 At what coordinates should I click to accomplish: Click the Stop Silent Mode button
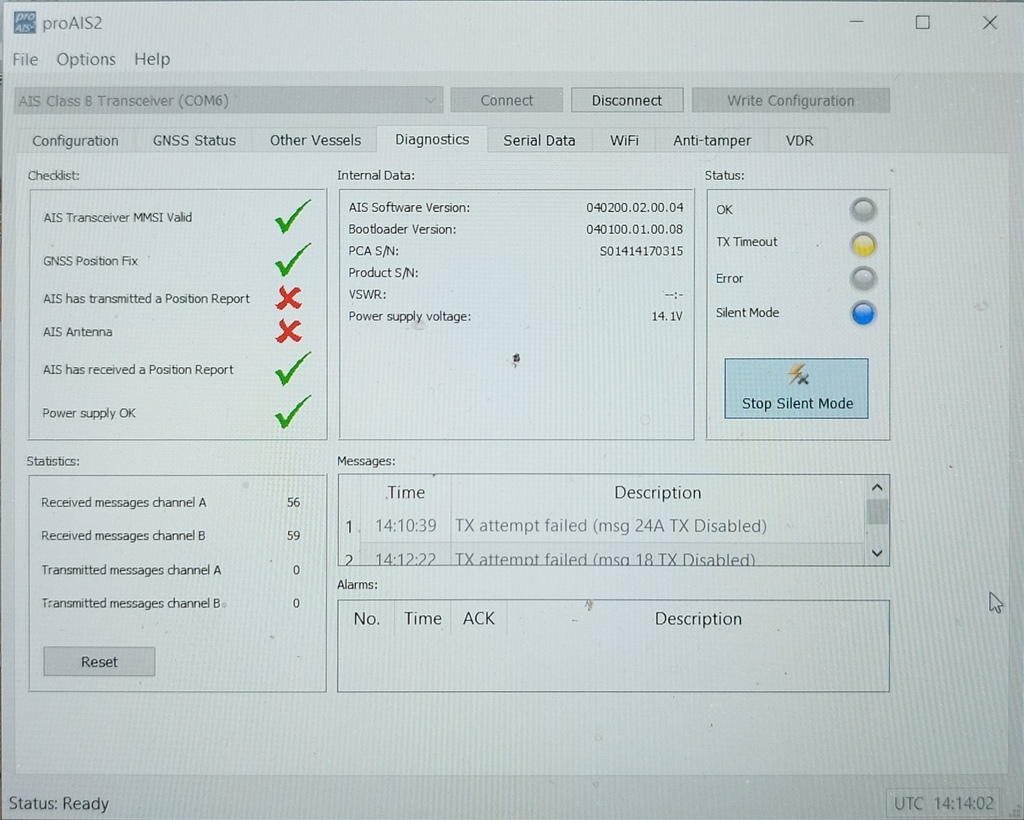tap(797, 388)
